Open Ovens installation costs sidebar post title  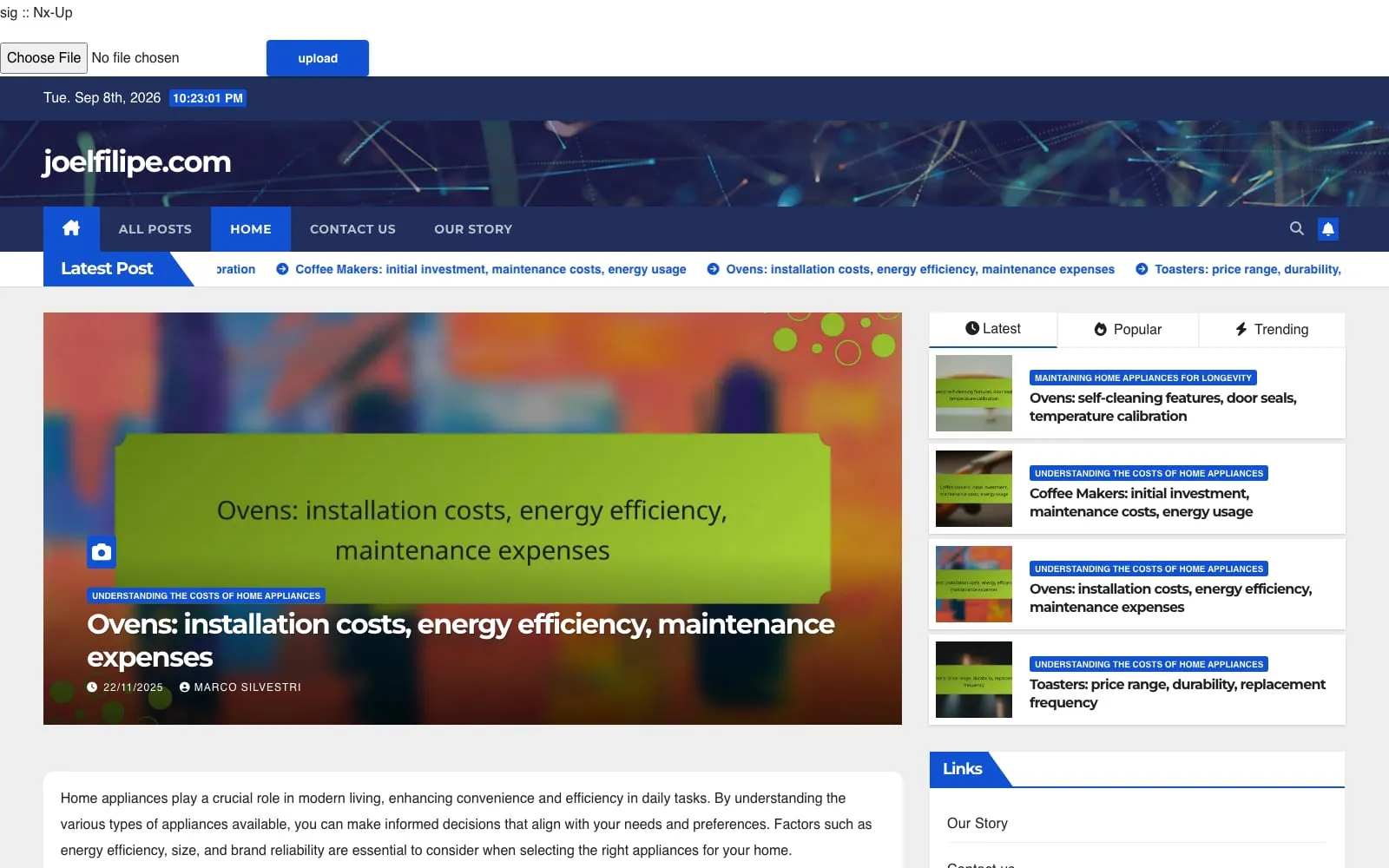pos(1170,598)
